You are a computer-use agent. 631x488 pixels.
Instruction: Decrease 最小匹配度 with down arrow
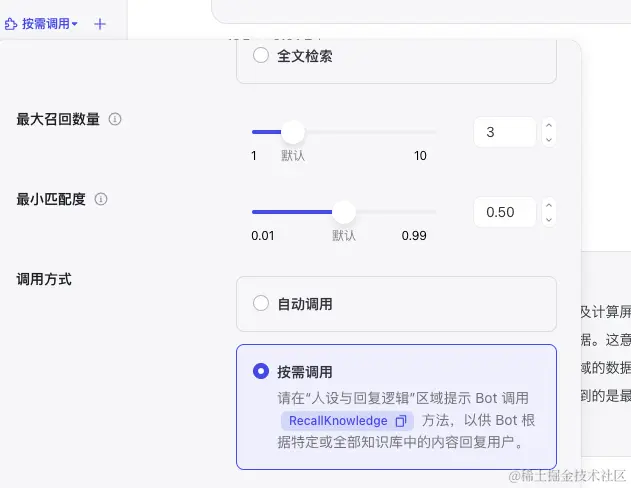coord(548,219)
